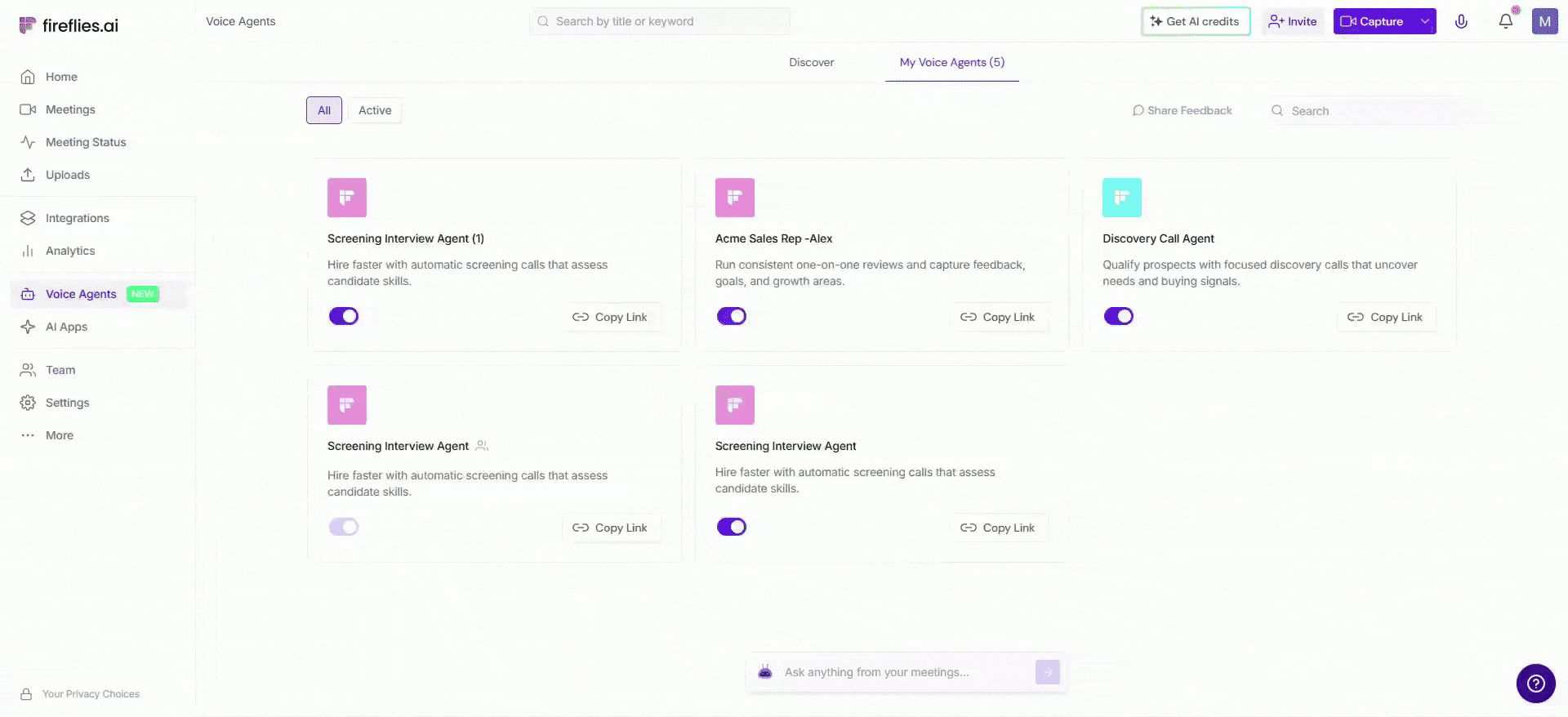
Task: Click the Share Feedback link
Action: (1182, 110)
